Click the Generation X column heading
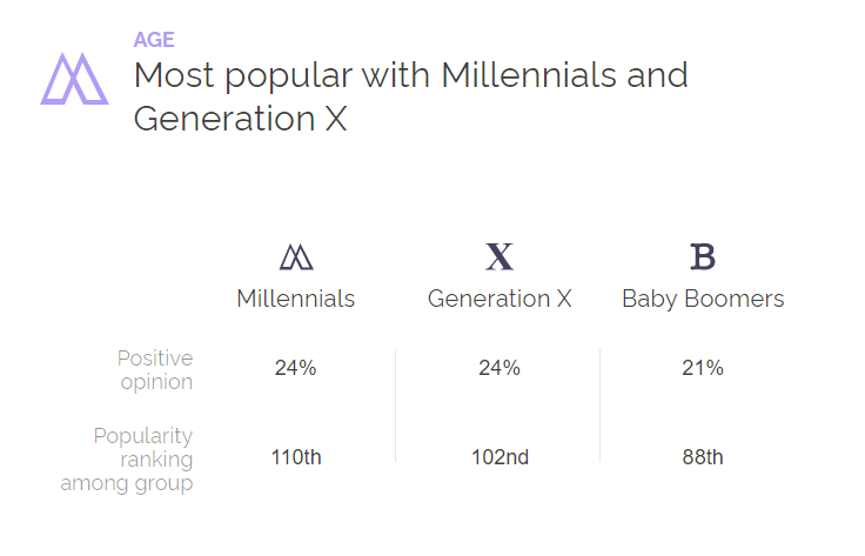The height and width of the screenshot is (556, 865). pyautogui.click(x=499, y=299)
